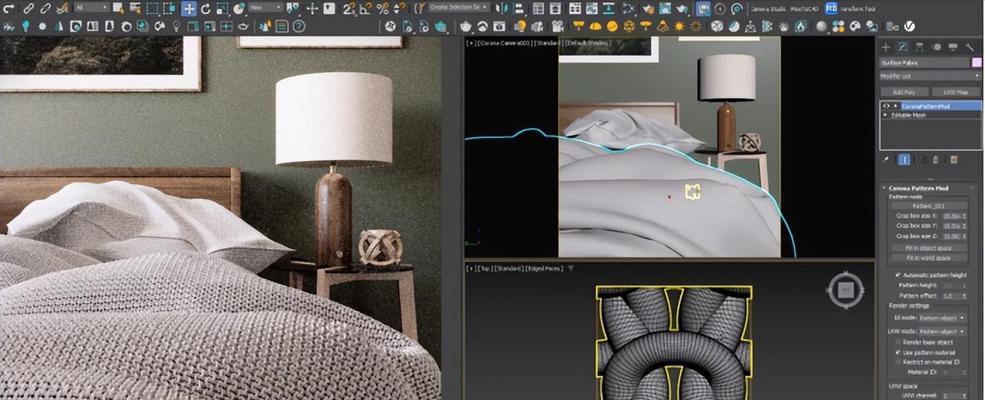
Task: Toggle CoronaPatternMod eye visibility
Action: coord(886,106)
